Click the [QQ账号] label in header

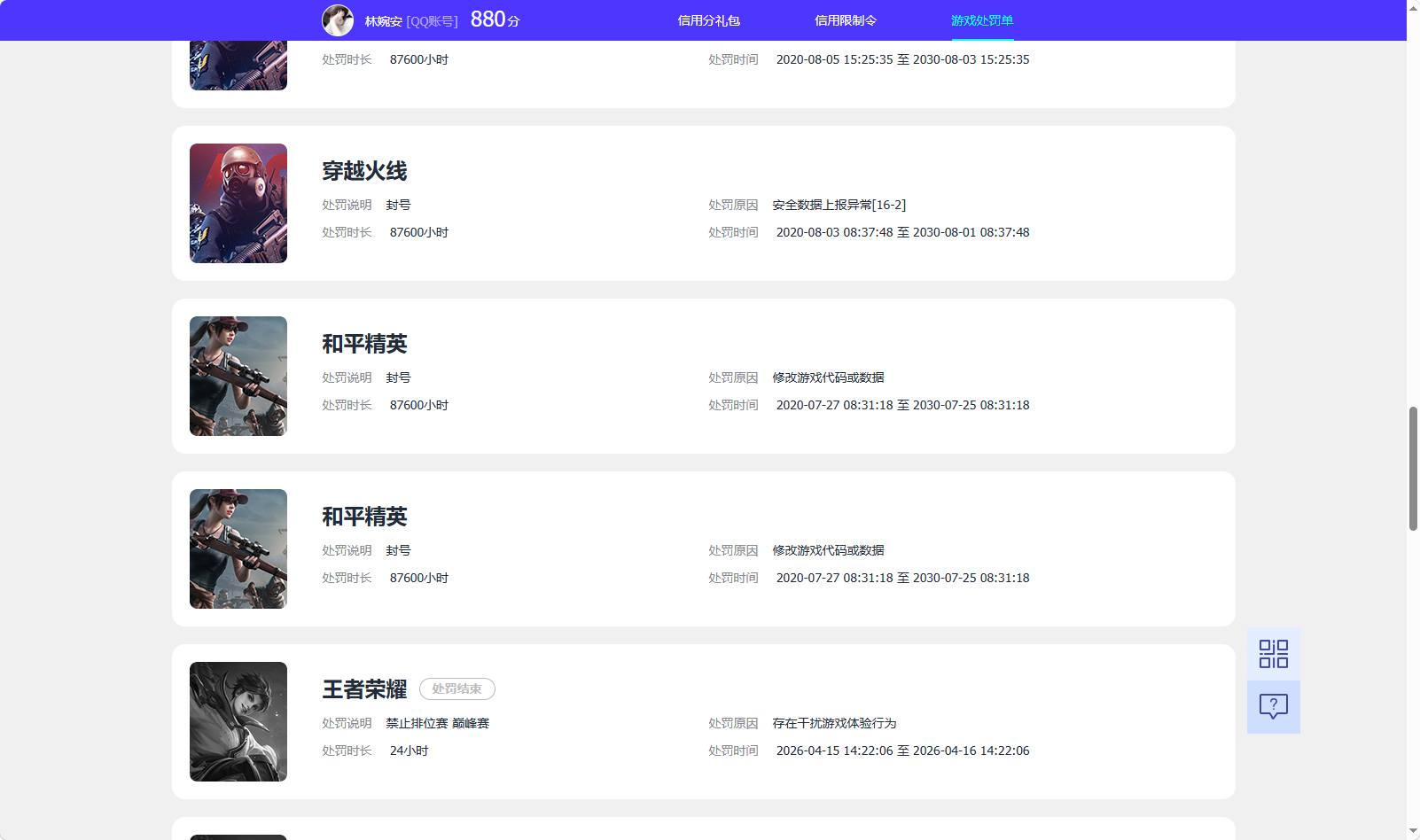[432, 21]
